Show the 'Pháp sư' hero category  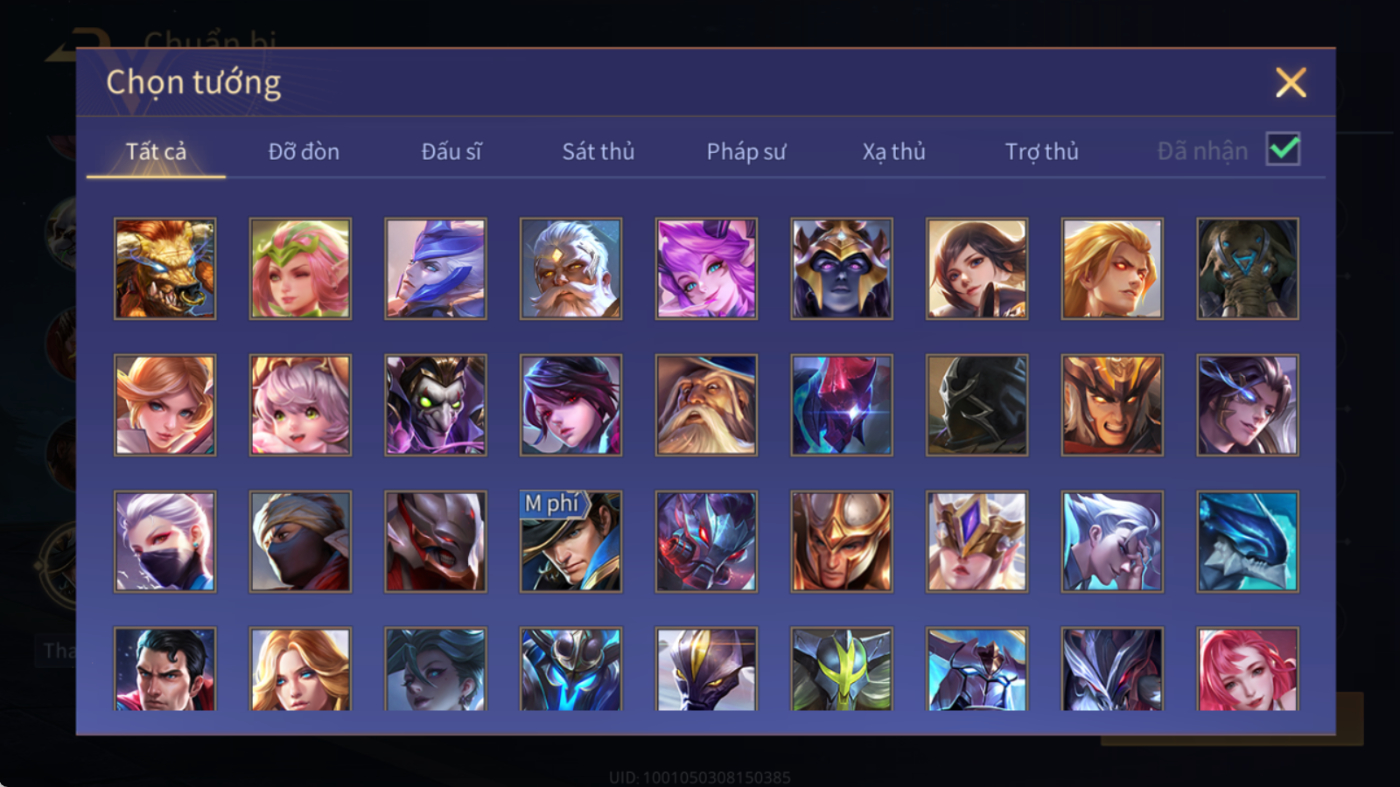pos(746,152)
